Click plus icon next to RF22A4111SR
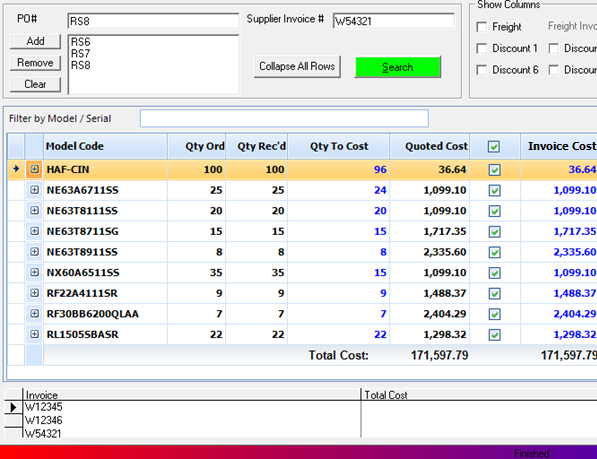597x459 pixels. click(x=34, y=293)
